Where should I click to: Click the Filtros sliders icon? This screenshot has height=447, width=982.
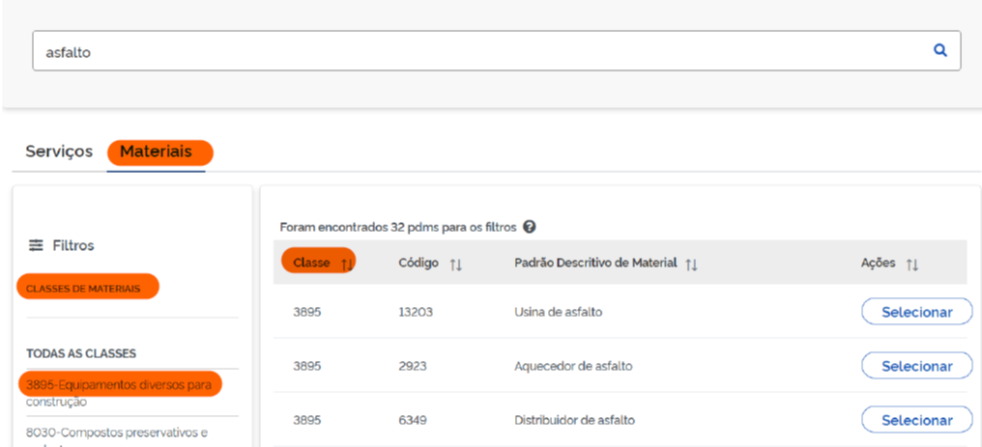[36, 245]
